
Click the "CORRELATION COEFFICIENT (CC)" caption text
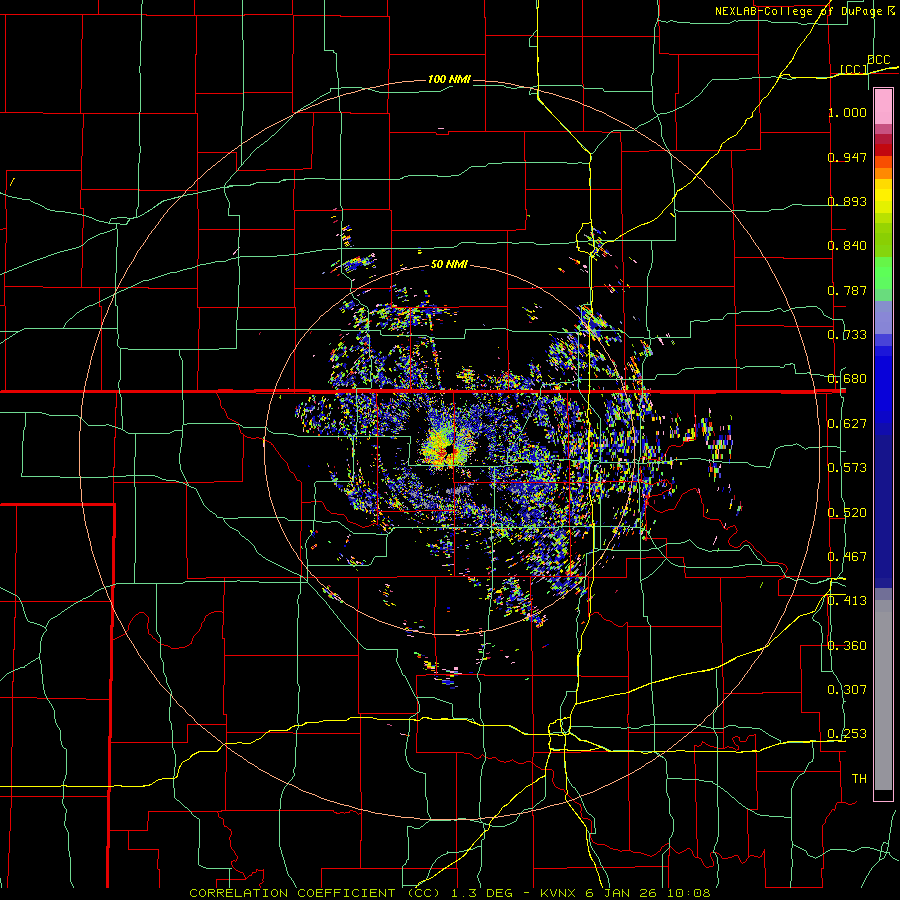[x=315, y=893]
